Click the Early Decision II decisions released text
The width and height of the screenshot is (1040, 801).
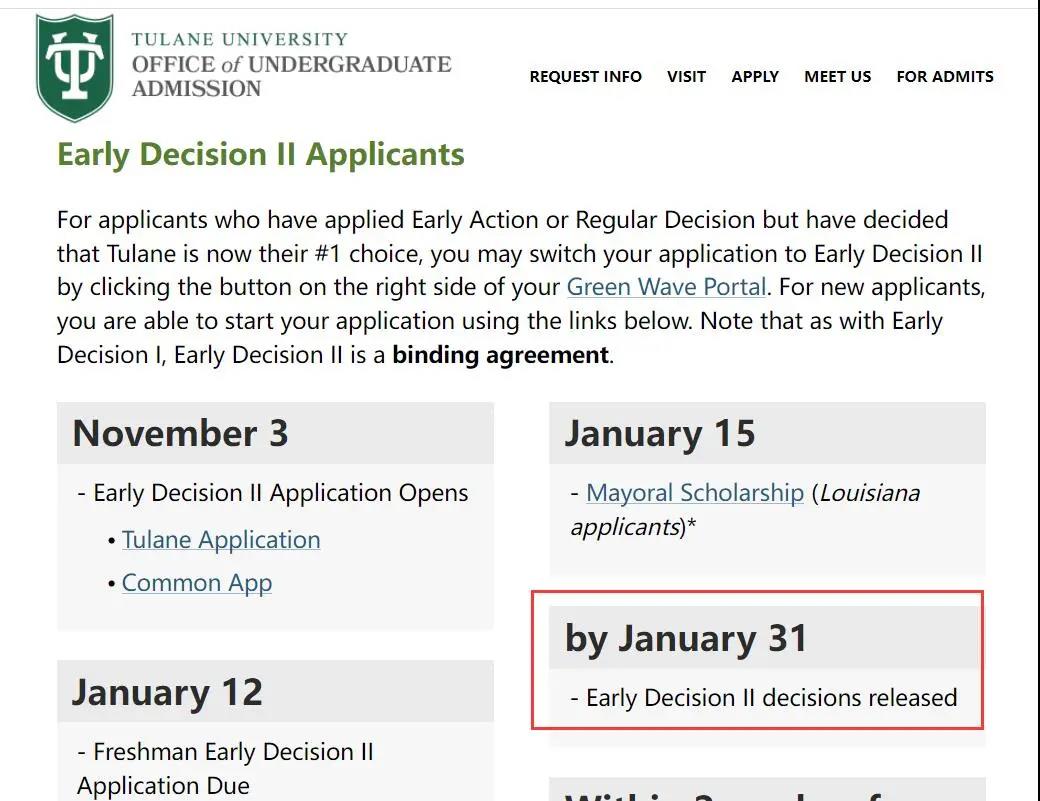(771, 698)
